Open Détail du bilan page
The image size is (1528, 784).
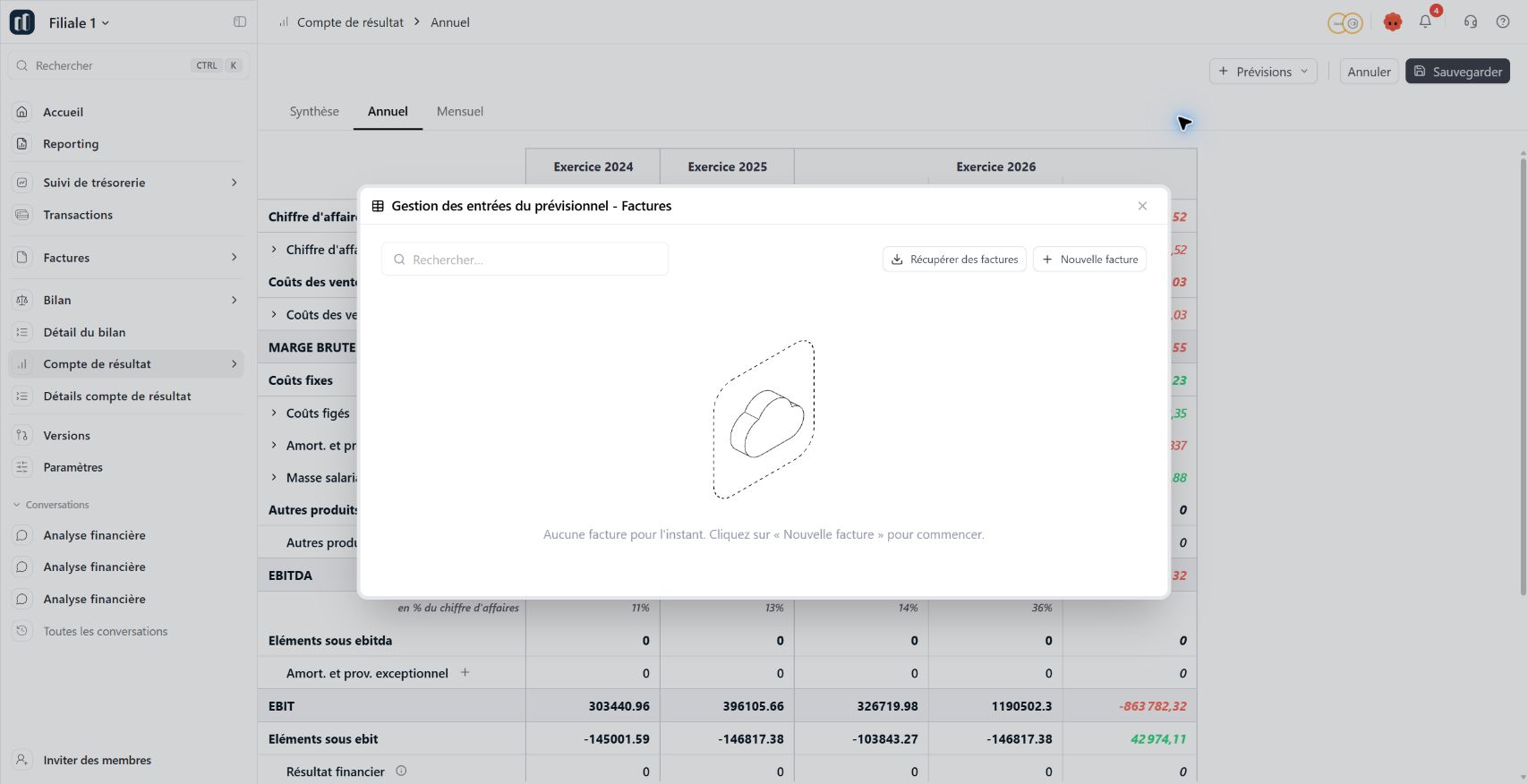tap(126, 332)
